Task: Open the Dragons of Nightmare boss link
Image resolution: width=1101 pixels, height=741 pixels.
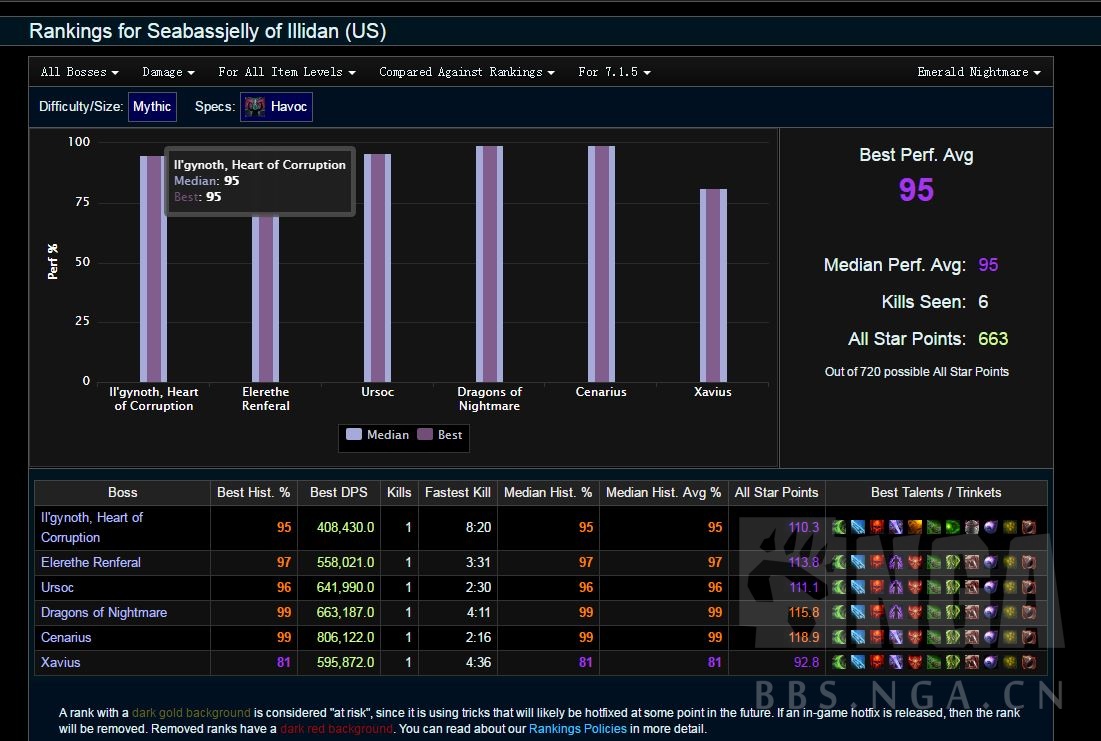Action: 104,612
